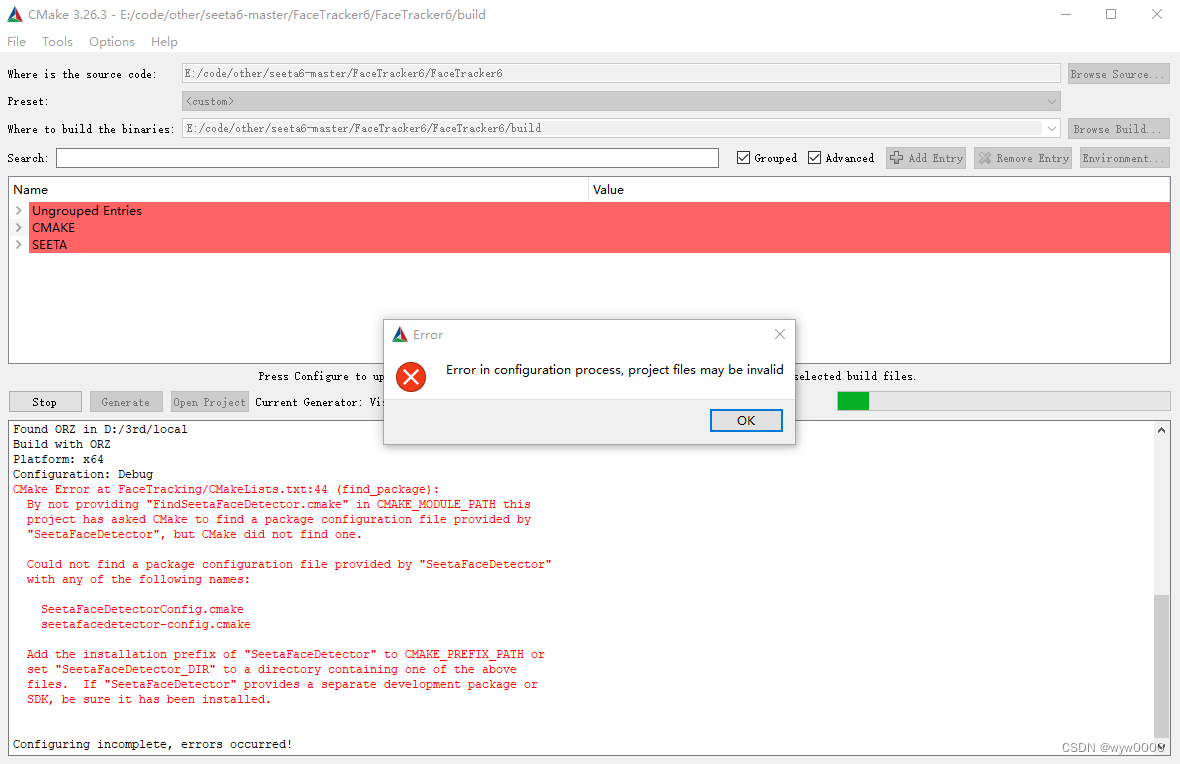Click the Add Entry button
The height and width of the screenshot is (764, 1180).
[926, 158]
